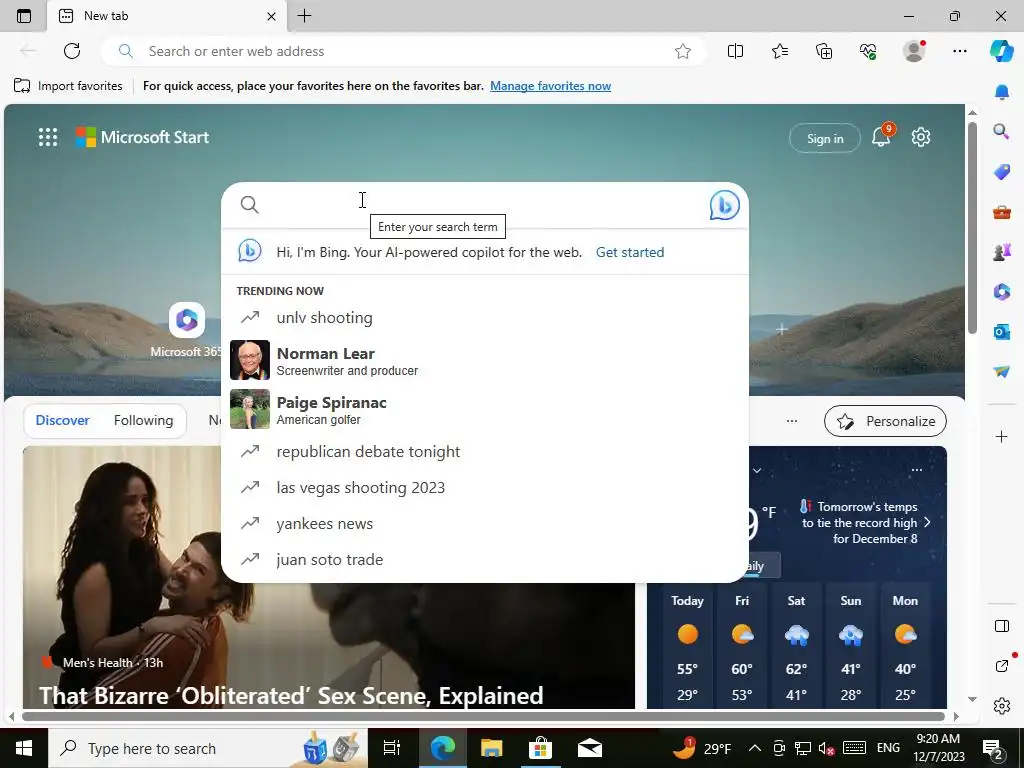Click the magnifier icon in the search box
This screenshot has width=1024, height=768.
[249, 205]
